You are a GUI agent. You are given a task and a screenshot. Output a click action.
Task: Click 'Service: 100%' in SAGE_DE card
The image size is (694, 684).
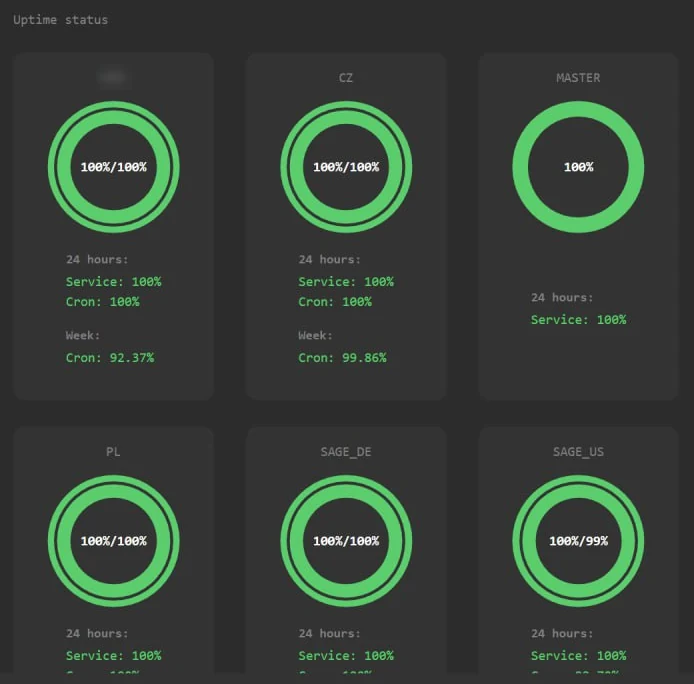tap(346, 655)
